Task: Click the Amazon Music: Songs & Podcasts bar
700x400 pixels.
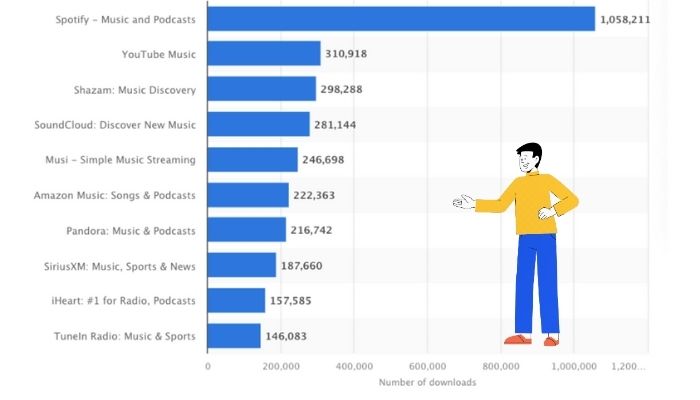Action: [x=248, y=195]
